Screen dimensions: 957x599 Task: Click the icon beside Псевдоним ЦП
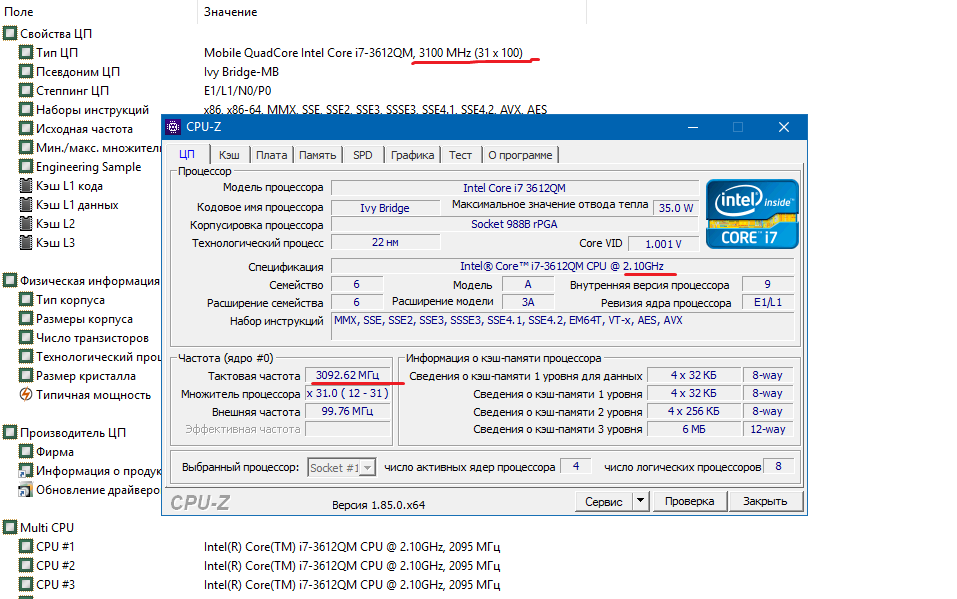click(26, 71)
